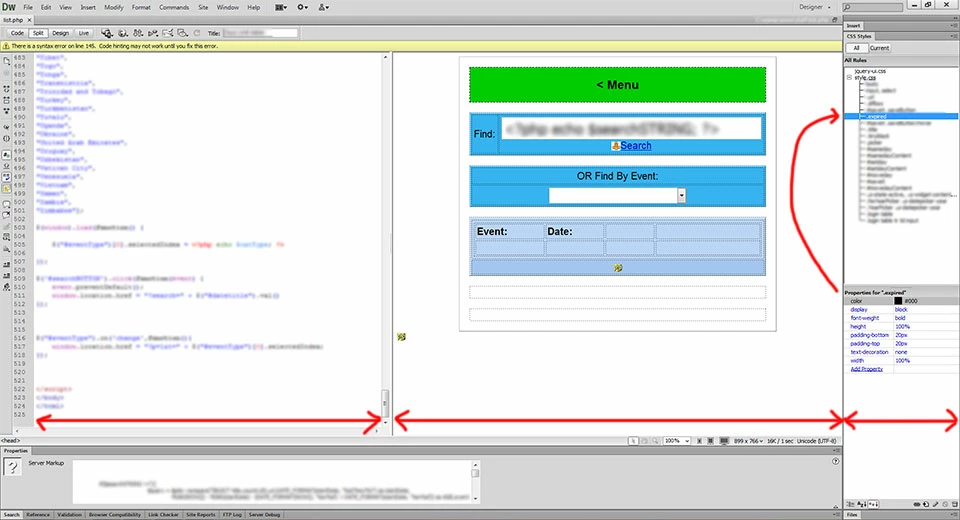Screen dimensions: 960x520
Task: Click the search field in the top bar
Action: (872, 7)
